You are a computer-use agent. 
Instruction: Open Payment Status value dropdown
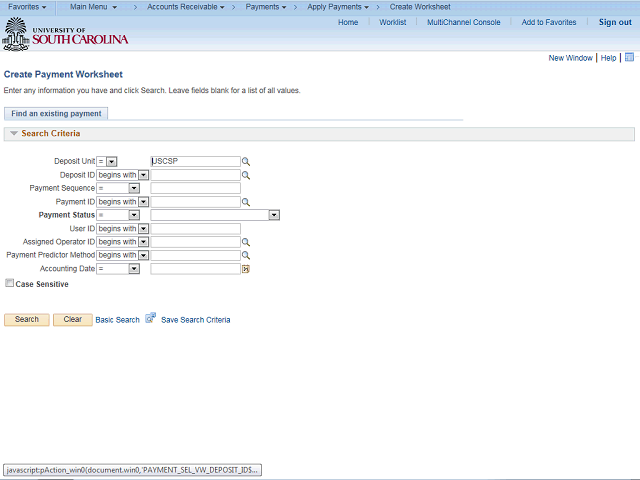215,215
